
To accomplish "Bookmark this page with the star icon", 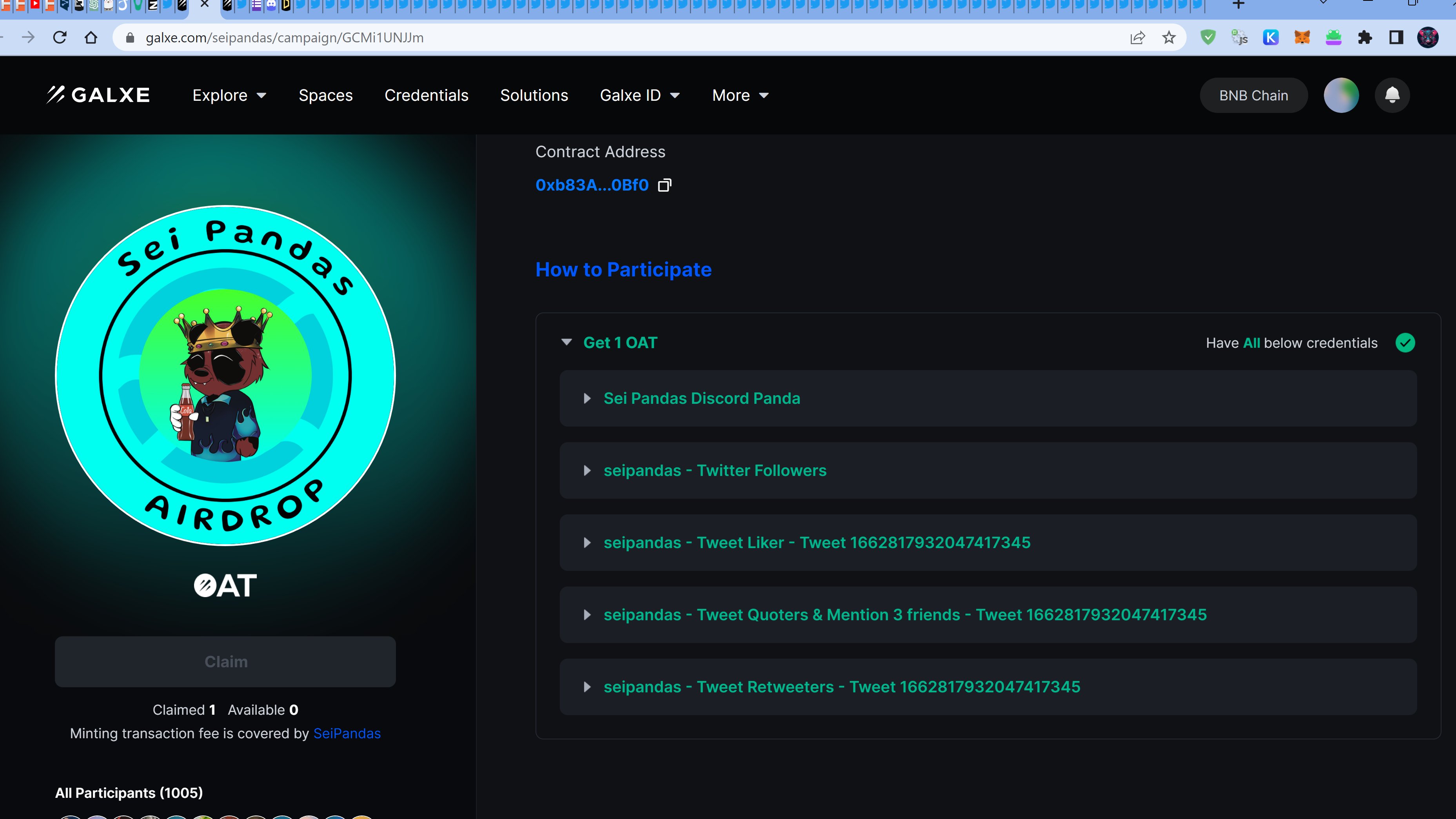I will [1169, 38].
